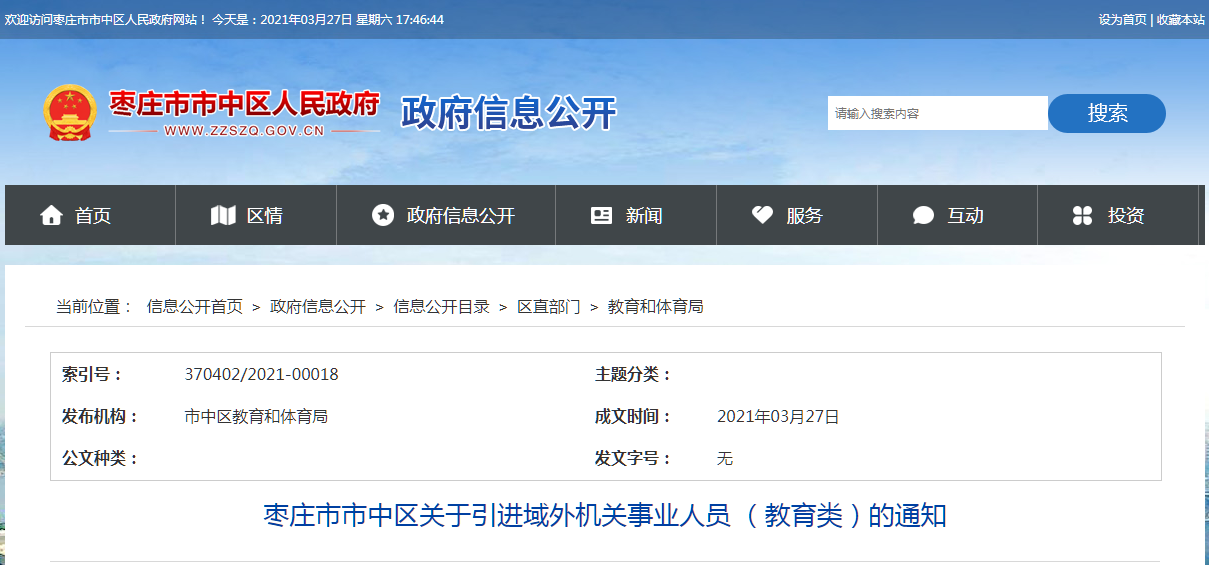The width and height of the screenshot is (1209, 565).
Task: Go to 信息公开首页 in breadcrumb
Action: [195, 307]
